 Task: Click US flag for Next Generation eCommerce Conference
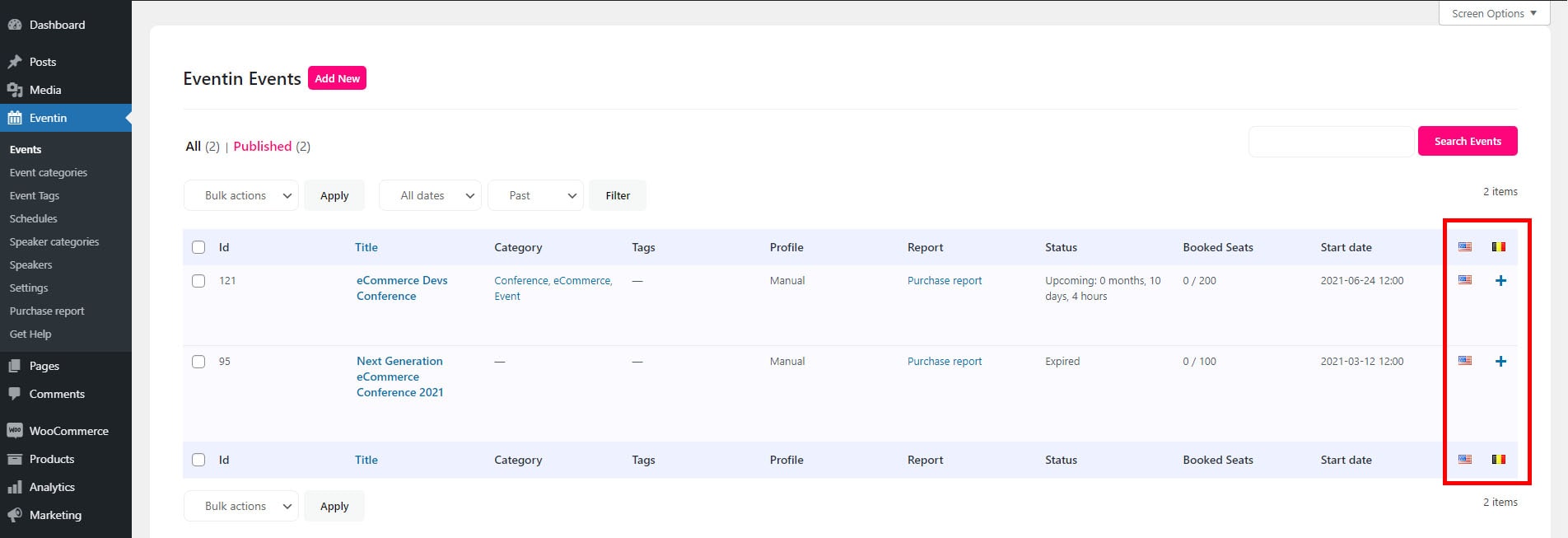1465,361
